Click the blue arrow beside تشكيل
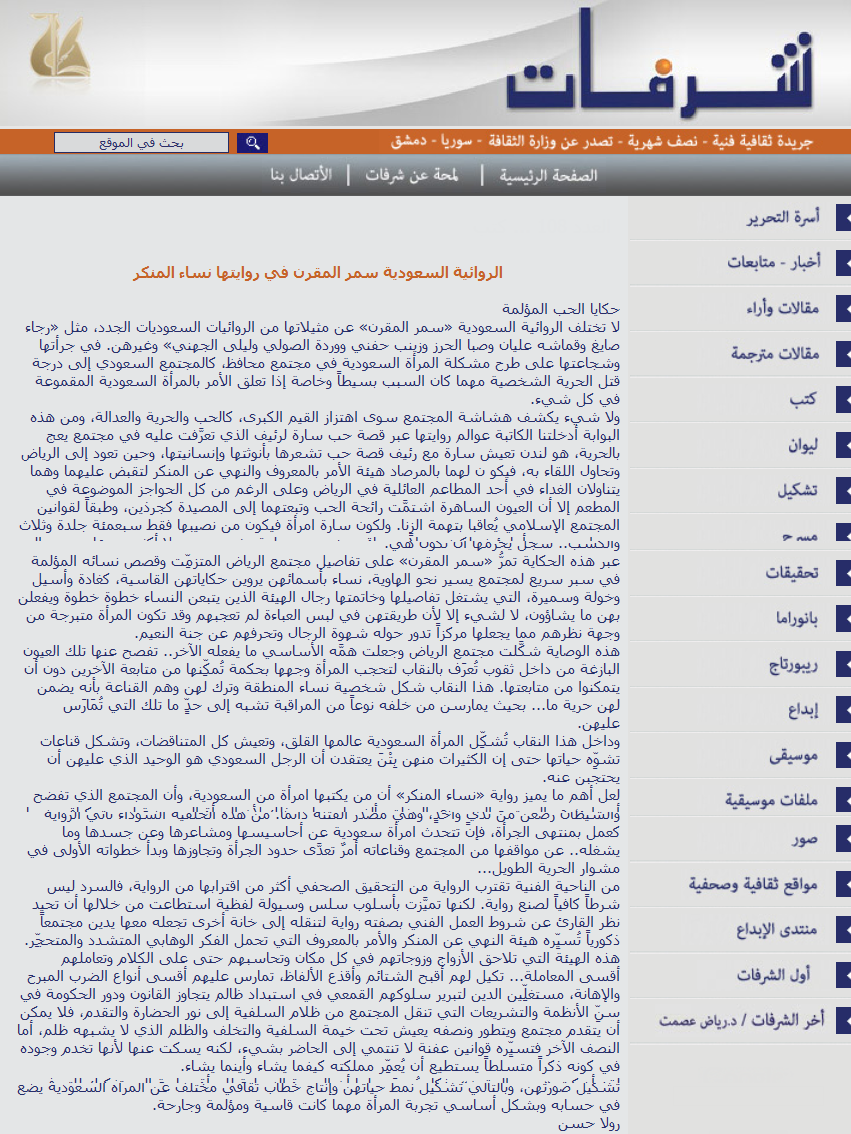This screenshot has height=1134, width=851. click(843, 490)
